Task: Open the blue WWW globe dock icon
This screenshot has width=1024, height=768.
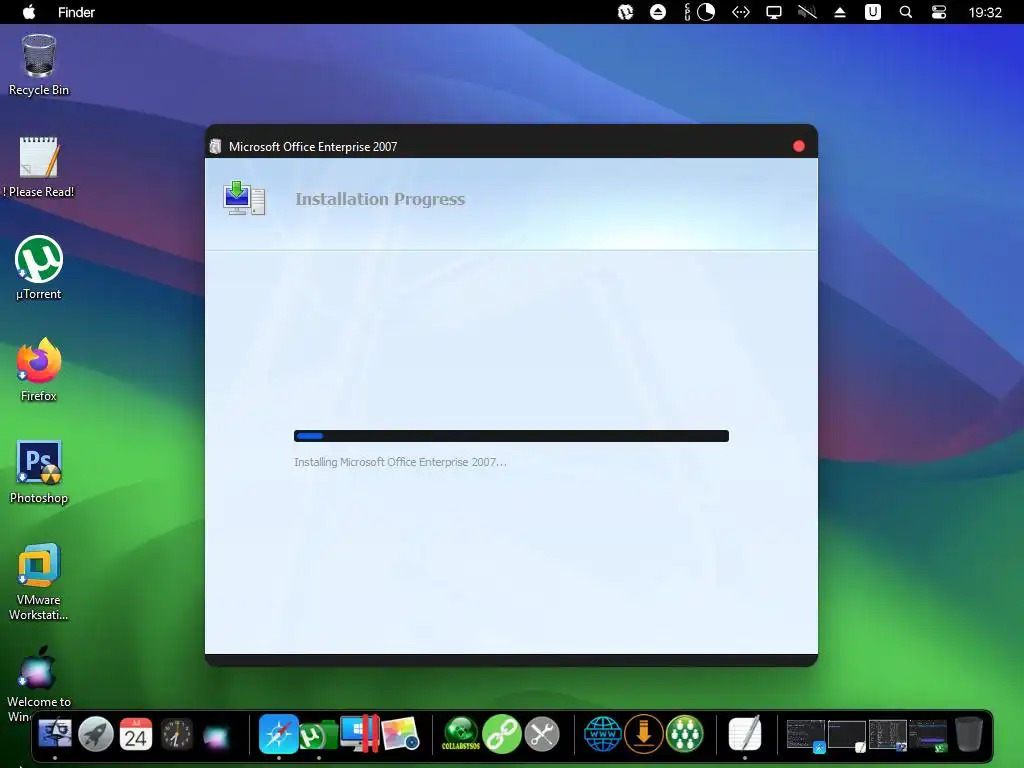Action: 603,734
